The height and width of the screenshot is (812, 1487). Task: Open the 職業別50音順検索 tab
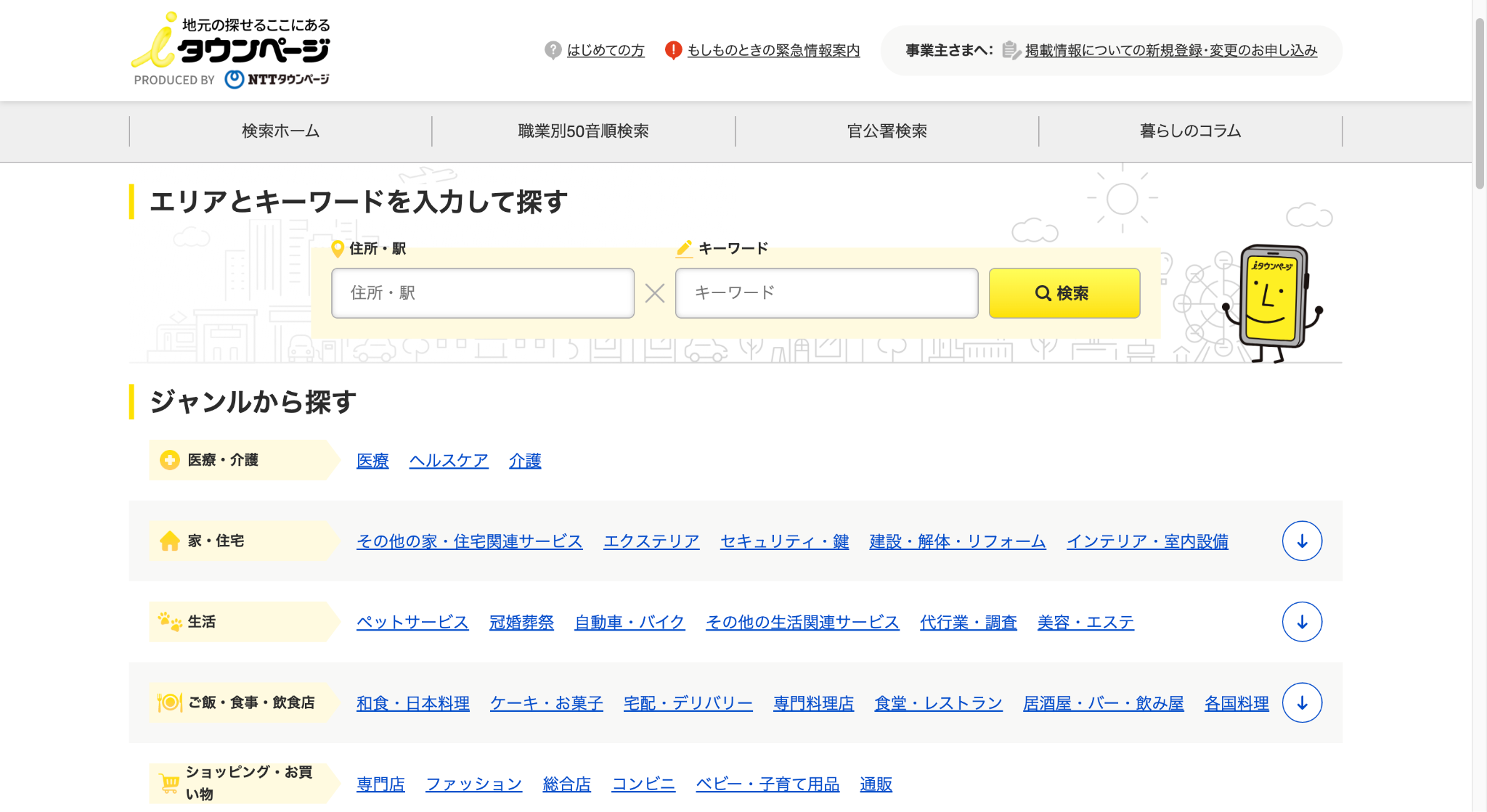point(583,131)
